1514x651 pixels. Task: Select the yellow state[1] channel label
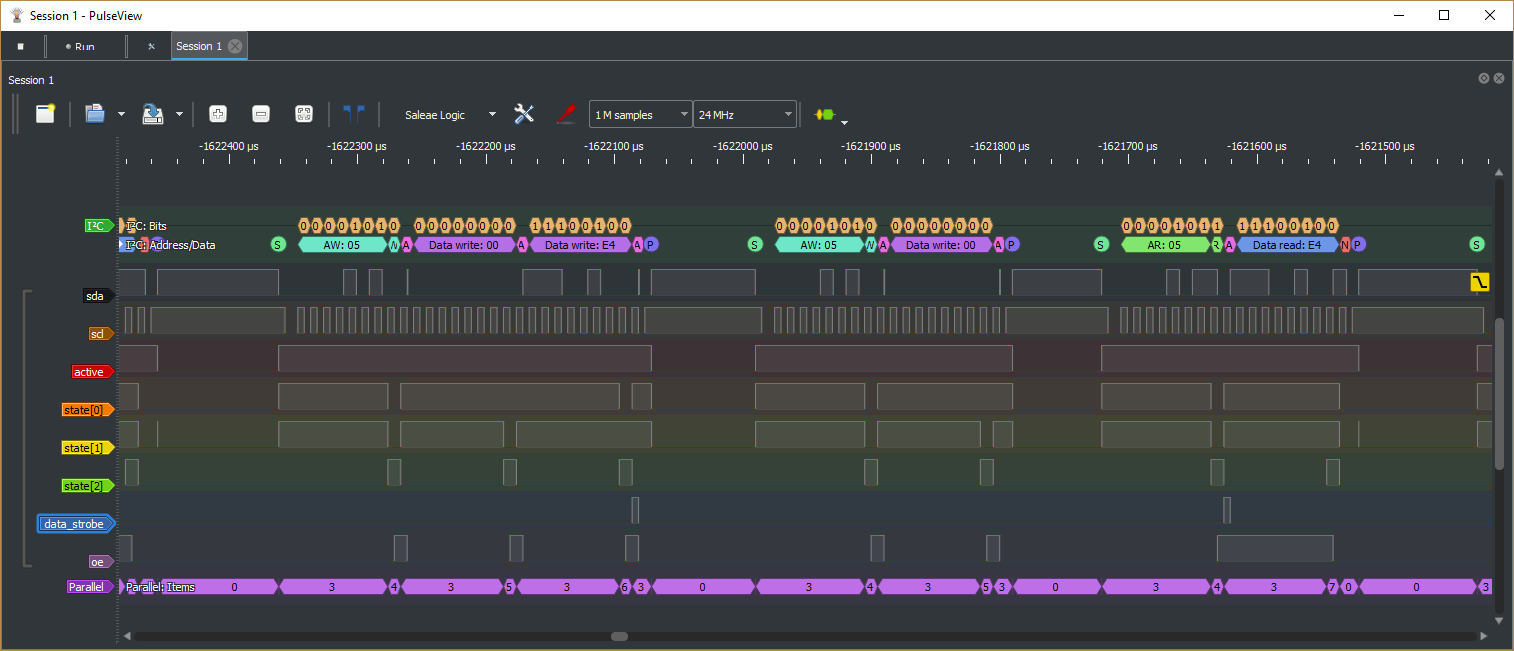pos(88,448)
